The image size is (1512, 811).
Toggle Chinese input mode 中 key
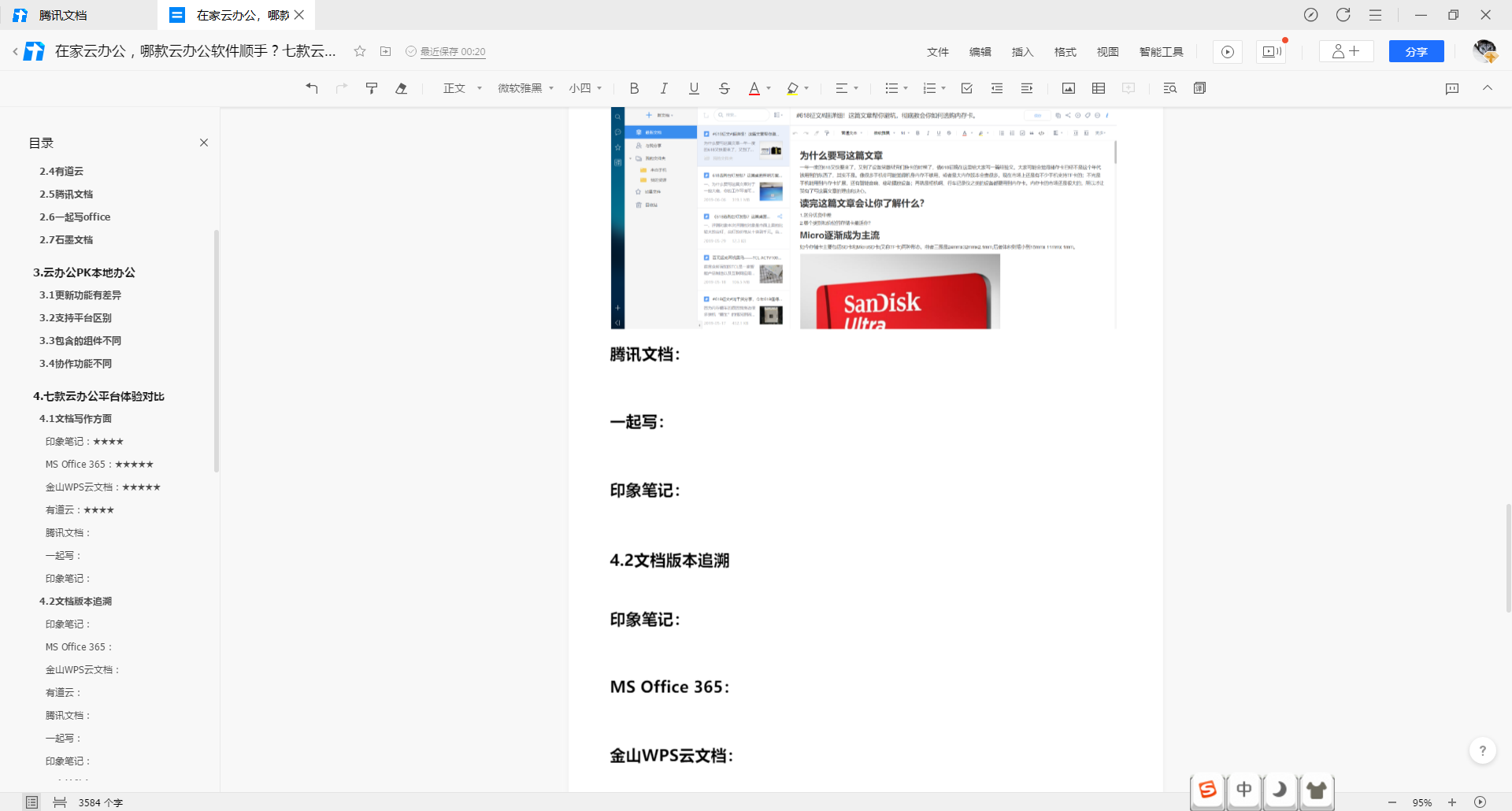pyautogui.click(x=1244, y=790)
